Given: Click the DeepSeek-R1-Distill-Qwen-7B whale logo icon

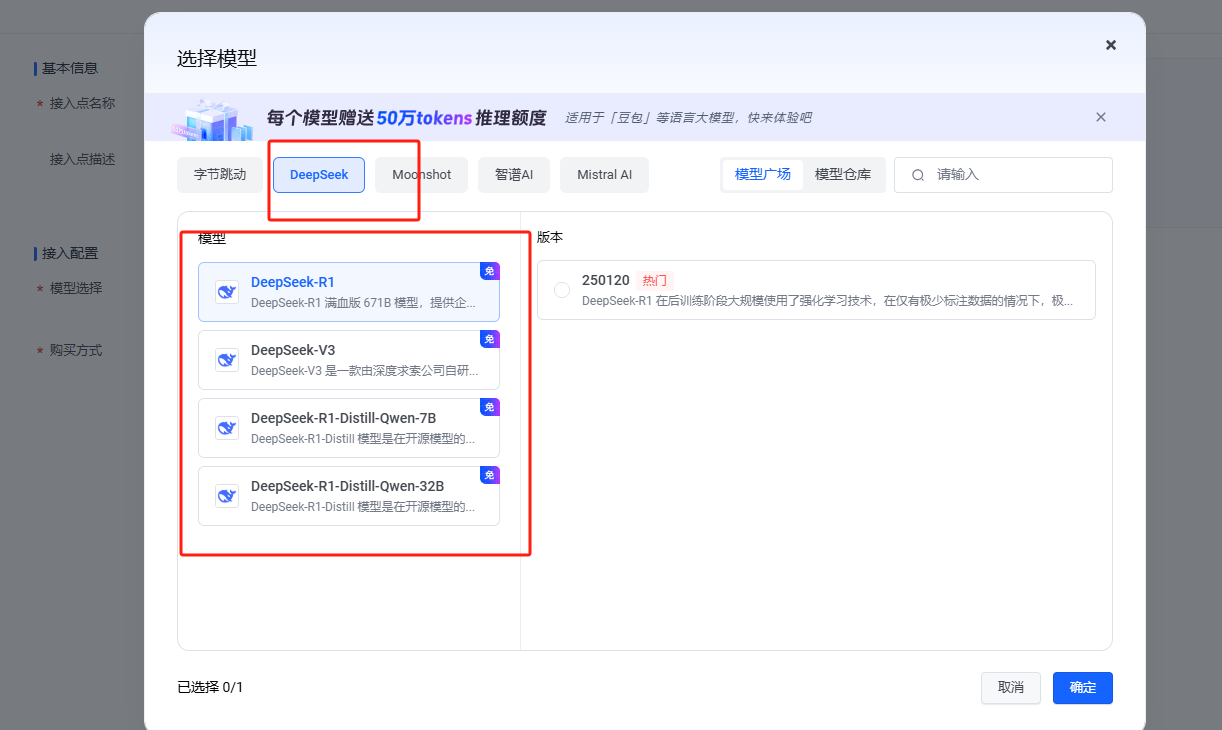Looking at the screenshot, I should click(227, 428).
